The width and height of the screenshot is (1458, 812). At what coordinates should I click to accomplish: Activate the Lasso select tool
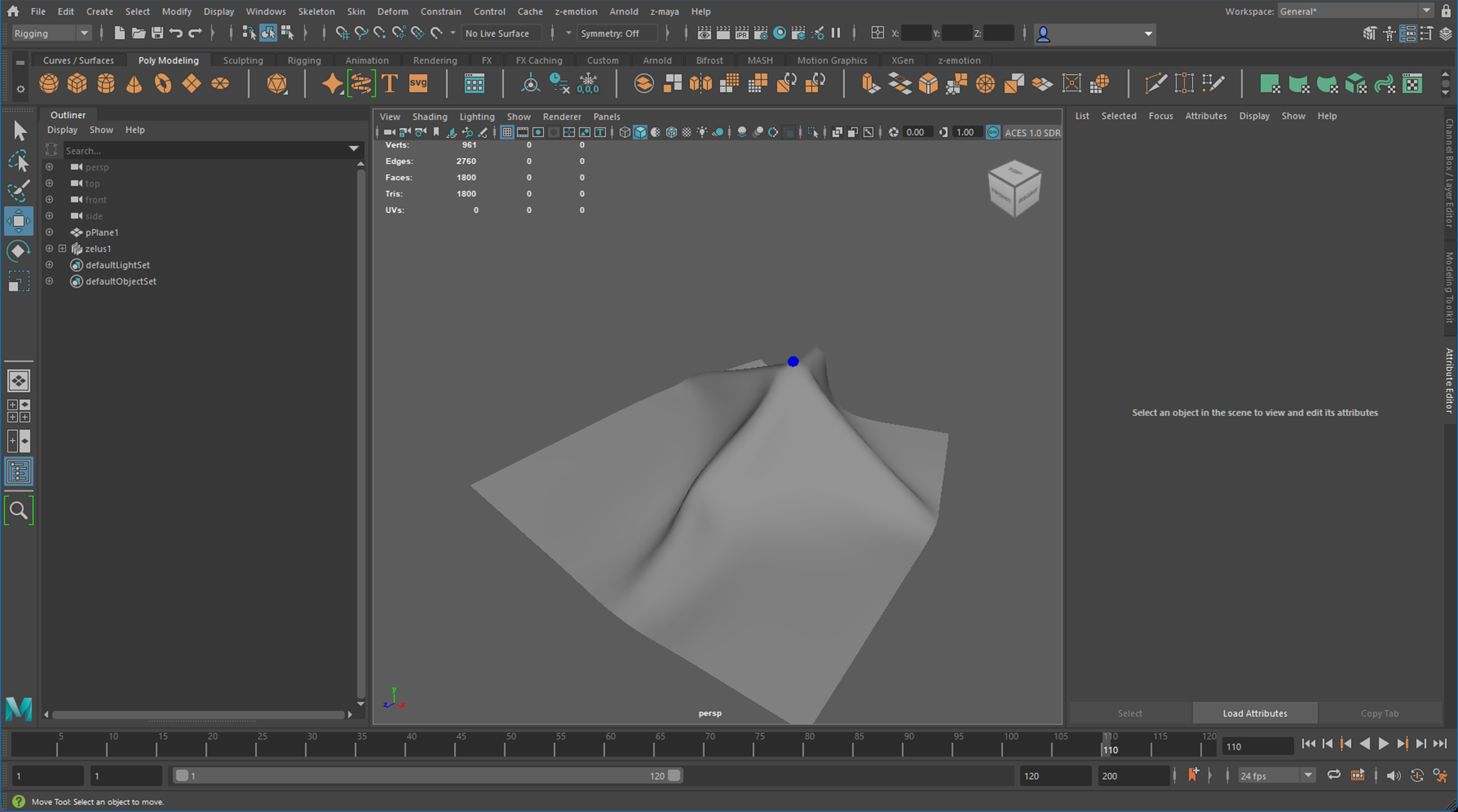pos(19,161)
